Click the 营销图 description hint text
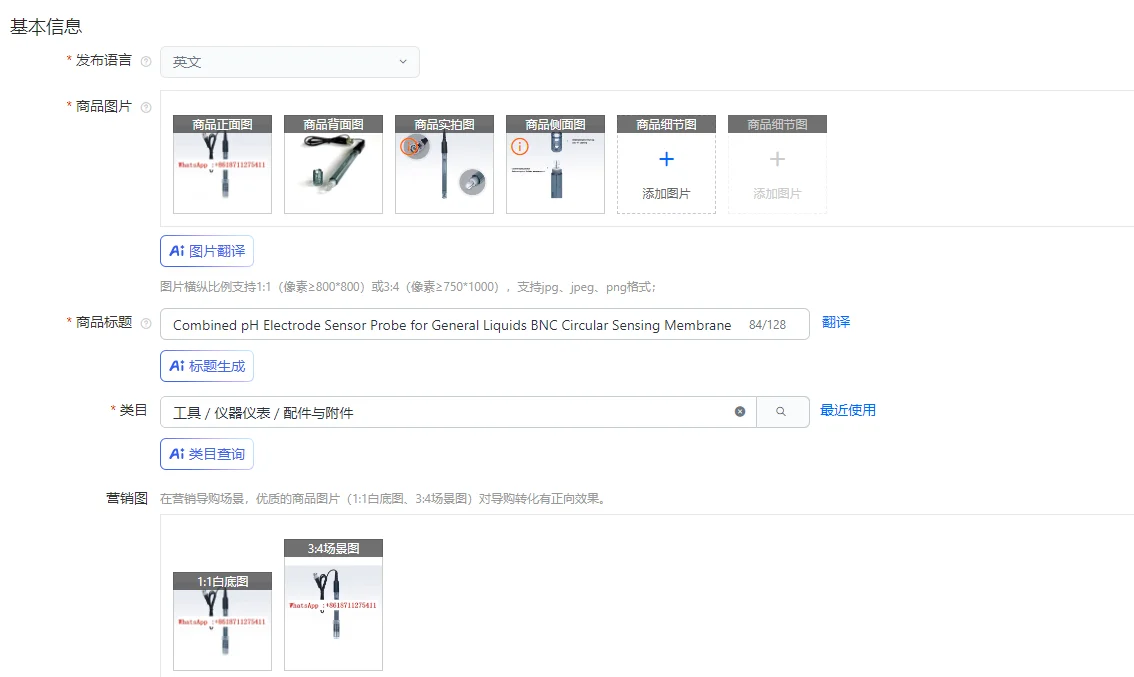This screenshot has height=677, width=1134. pyautogui.click(x=383, y=498)
